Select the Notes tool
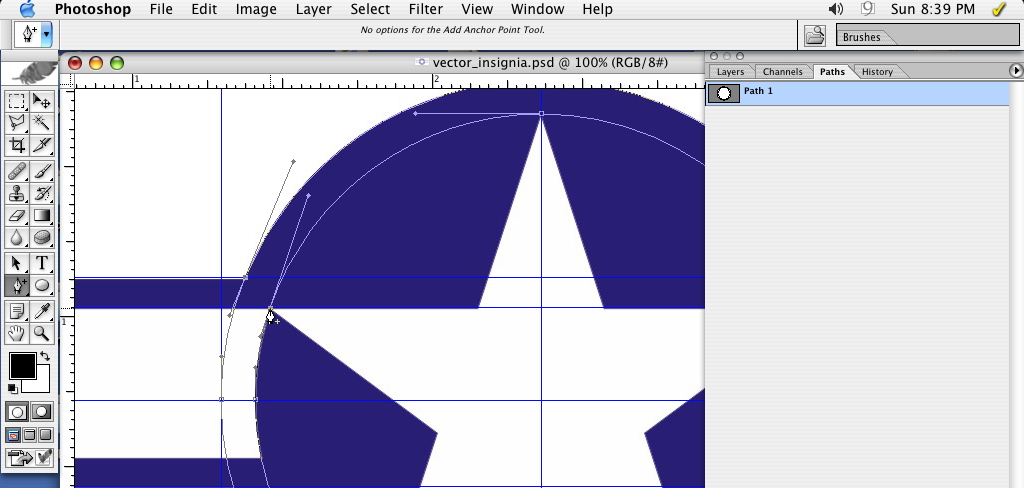 [x=17, y=312]
